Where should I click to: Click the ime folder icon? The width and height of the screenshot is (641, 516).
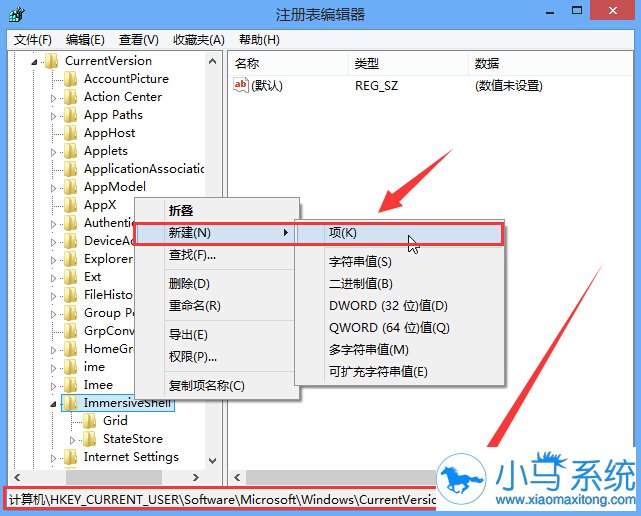click(x=70, y=367)
